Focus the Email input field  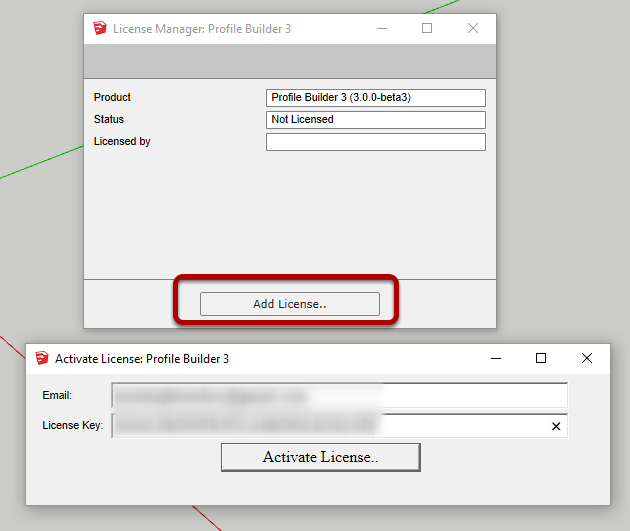coord(339,396)
